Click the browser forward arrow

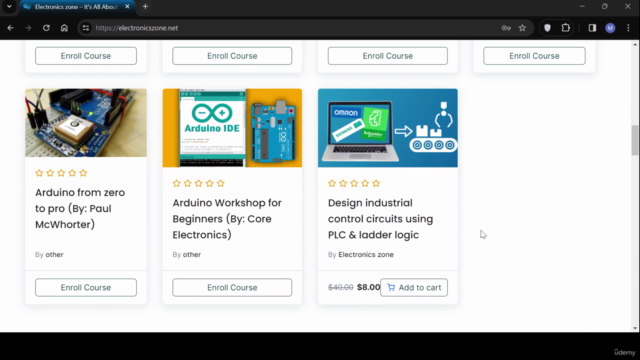click(28, 28)
